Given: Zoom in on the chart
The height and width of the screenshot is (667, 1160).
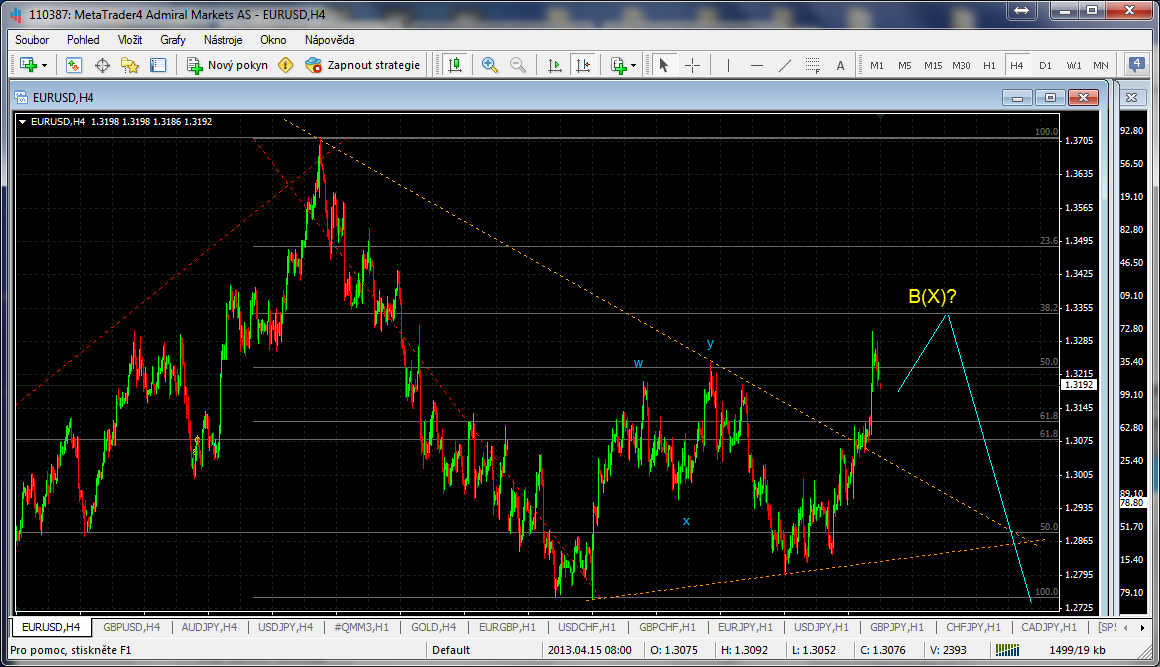Looking at the screenshot, I should [490, 65].
